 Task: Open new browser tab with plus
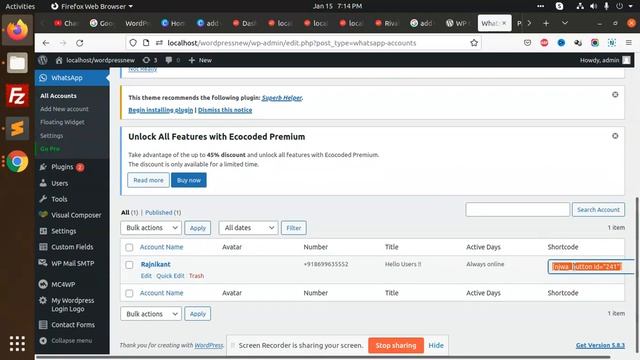click(546, 23)
